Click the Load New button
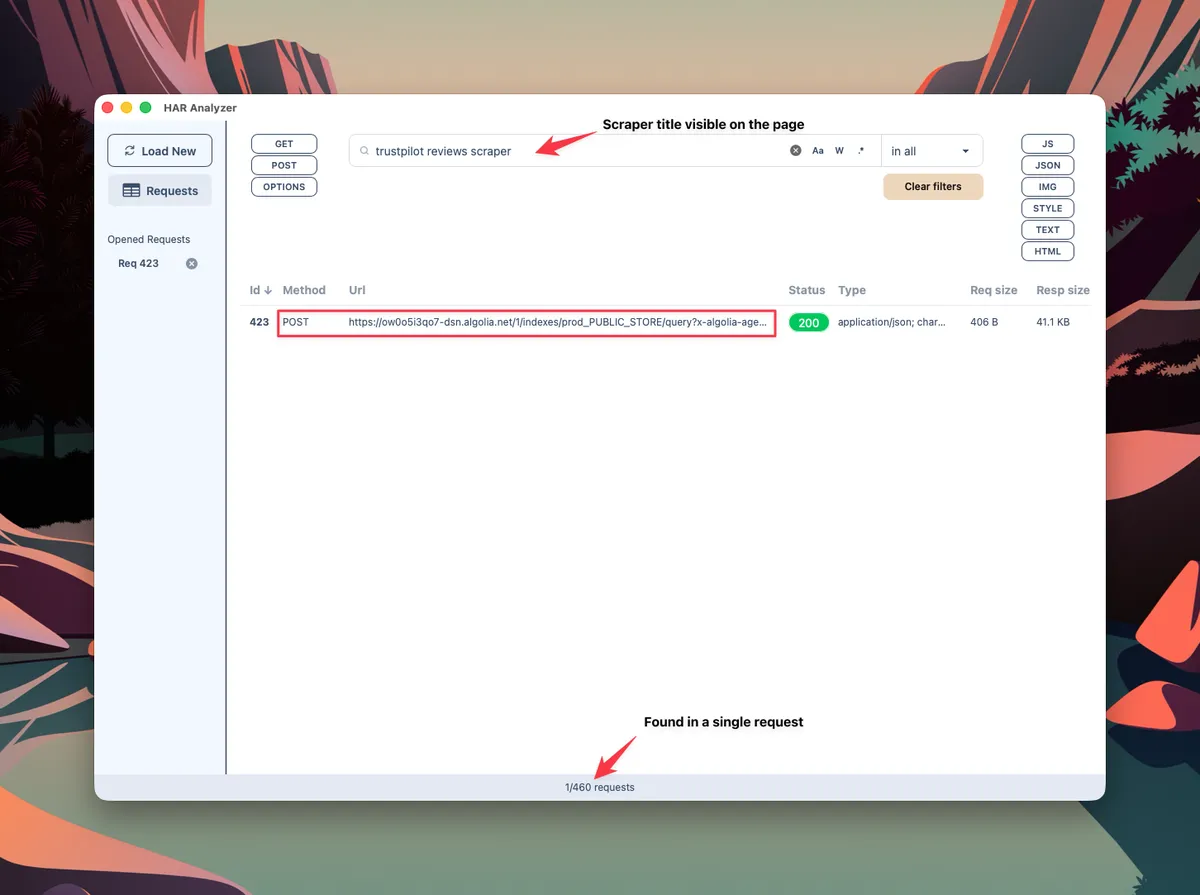The width and height of the screenshot is (1200, 895). [160, 151]
